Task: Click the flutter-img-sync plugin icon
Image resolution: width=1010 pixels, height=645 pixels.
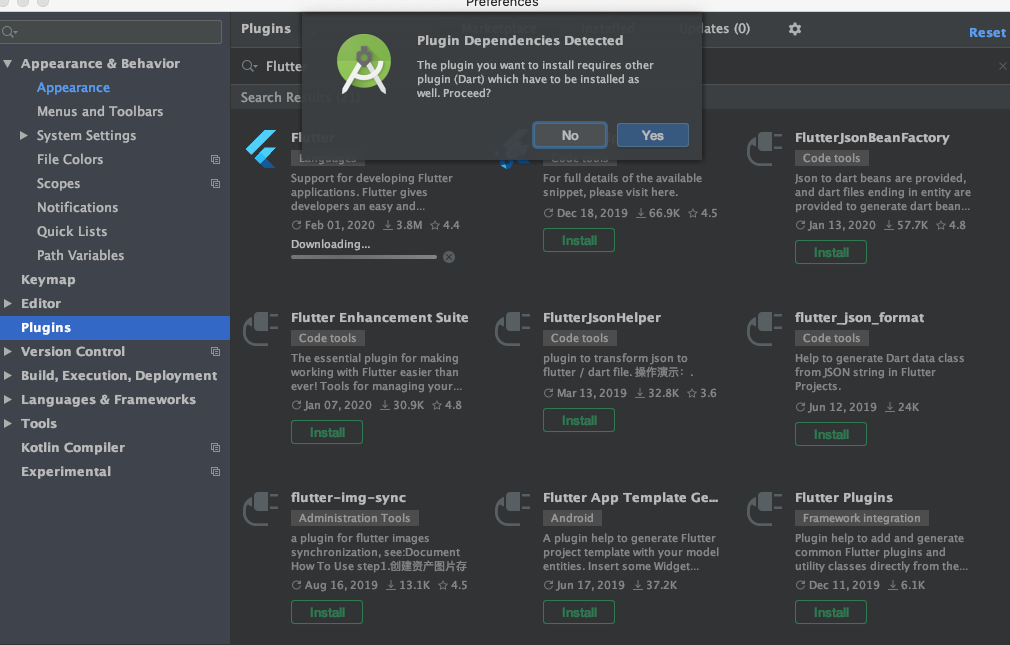Action: [260, 508]
